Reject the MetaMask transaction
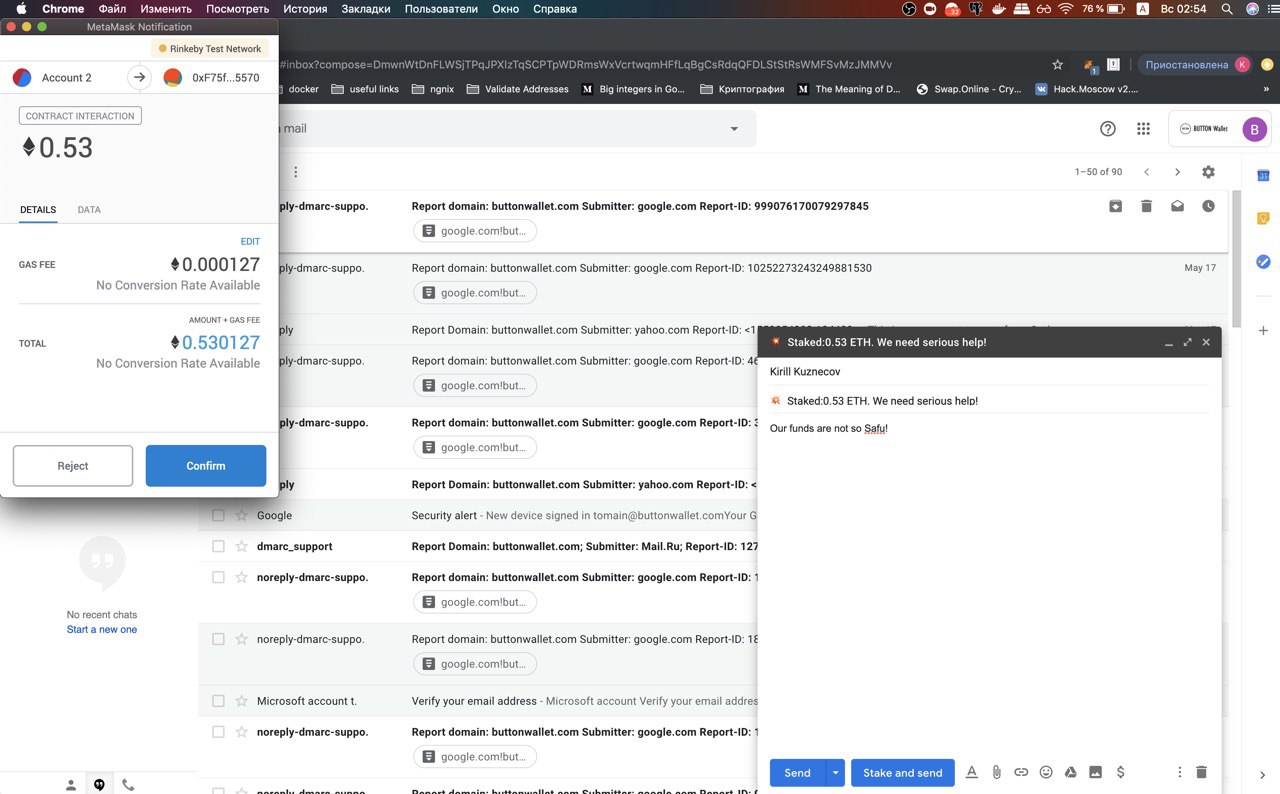Image resolution: width=1280 pixels, height=794 pixels. coord(73,466)
